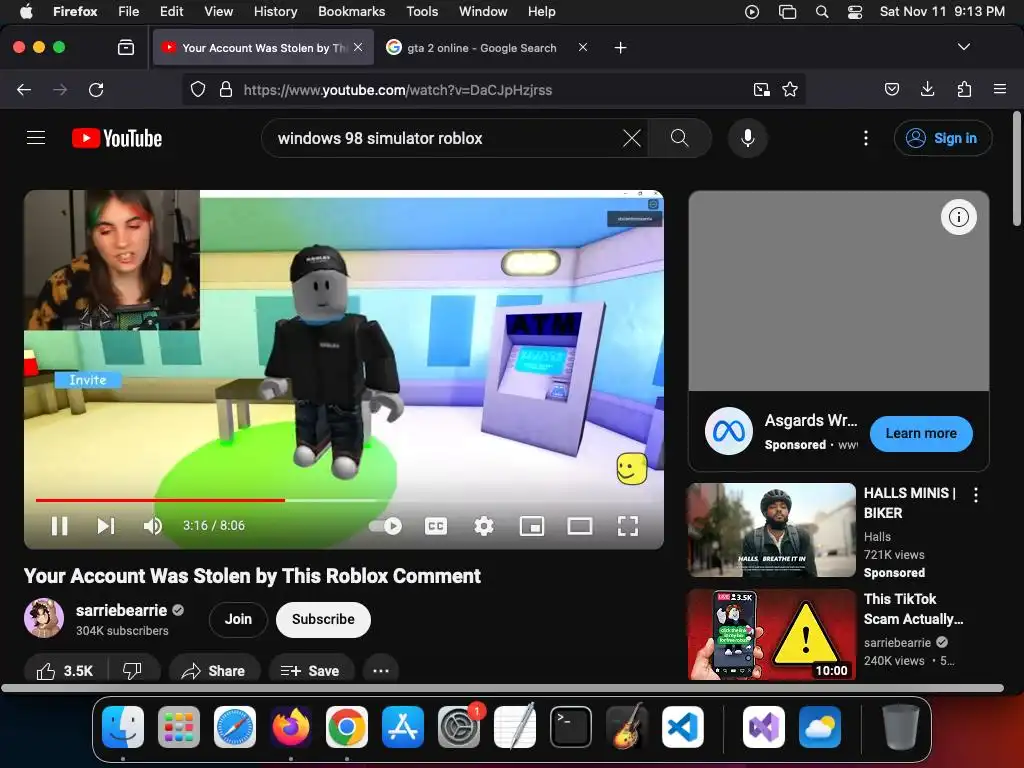This screenshot has height=768, width=1024.
Task: Dislike this video
Action: coord(133,671)
